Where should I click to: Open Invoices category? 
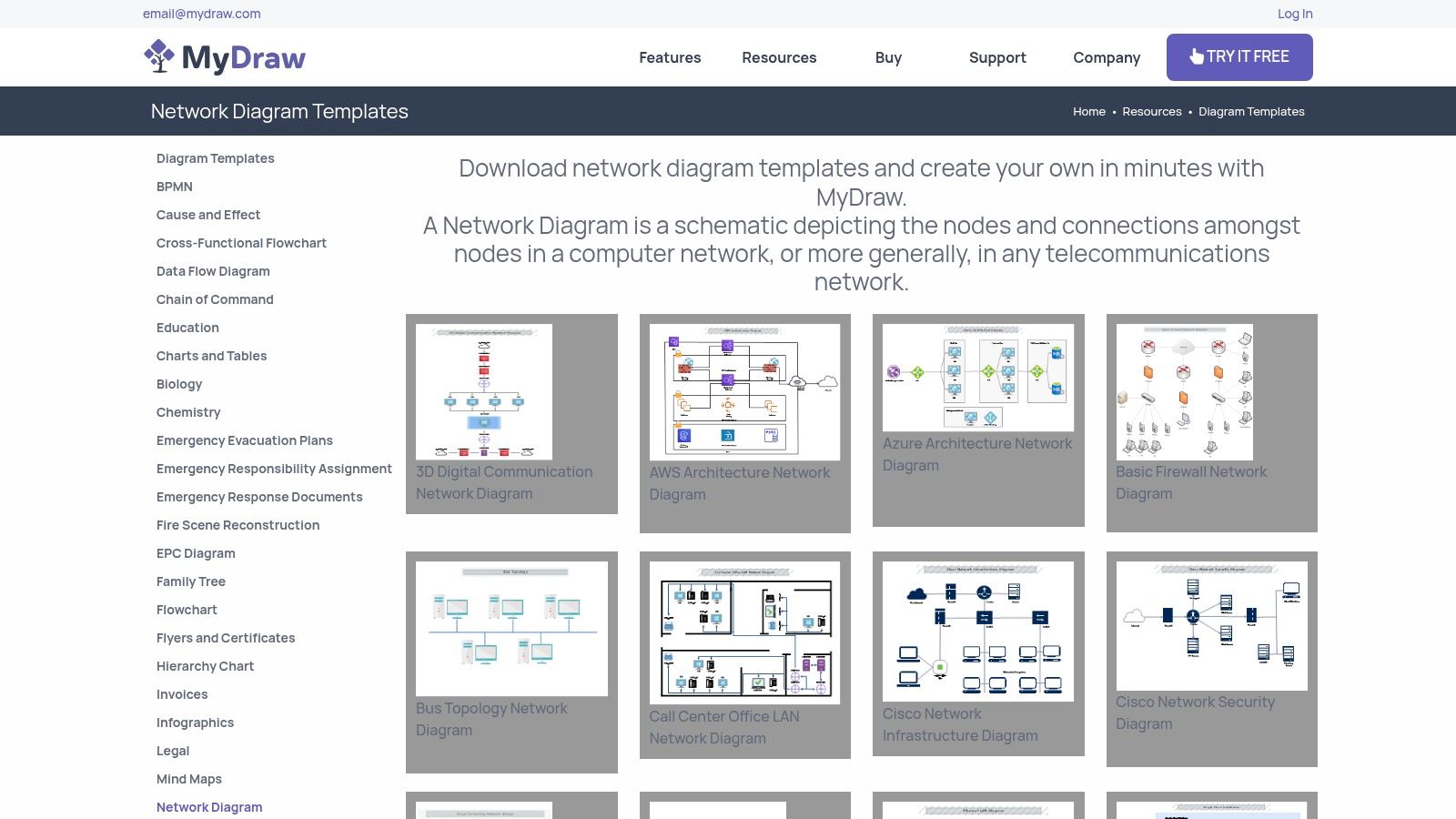(x=182, y=694)
